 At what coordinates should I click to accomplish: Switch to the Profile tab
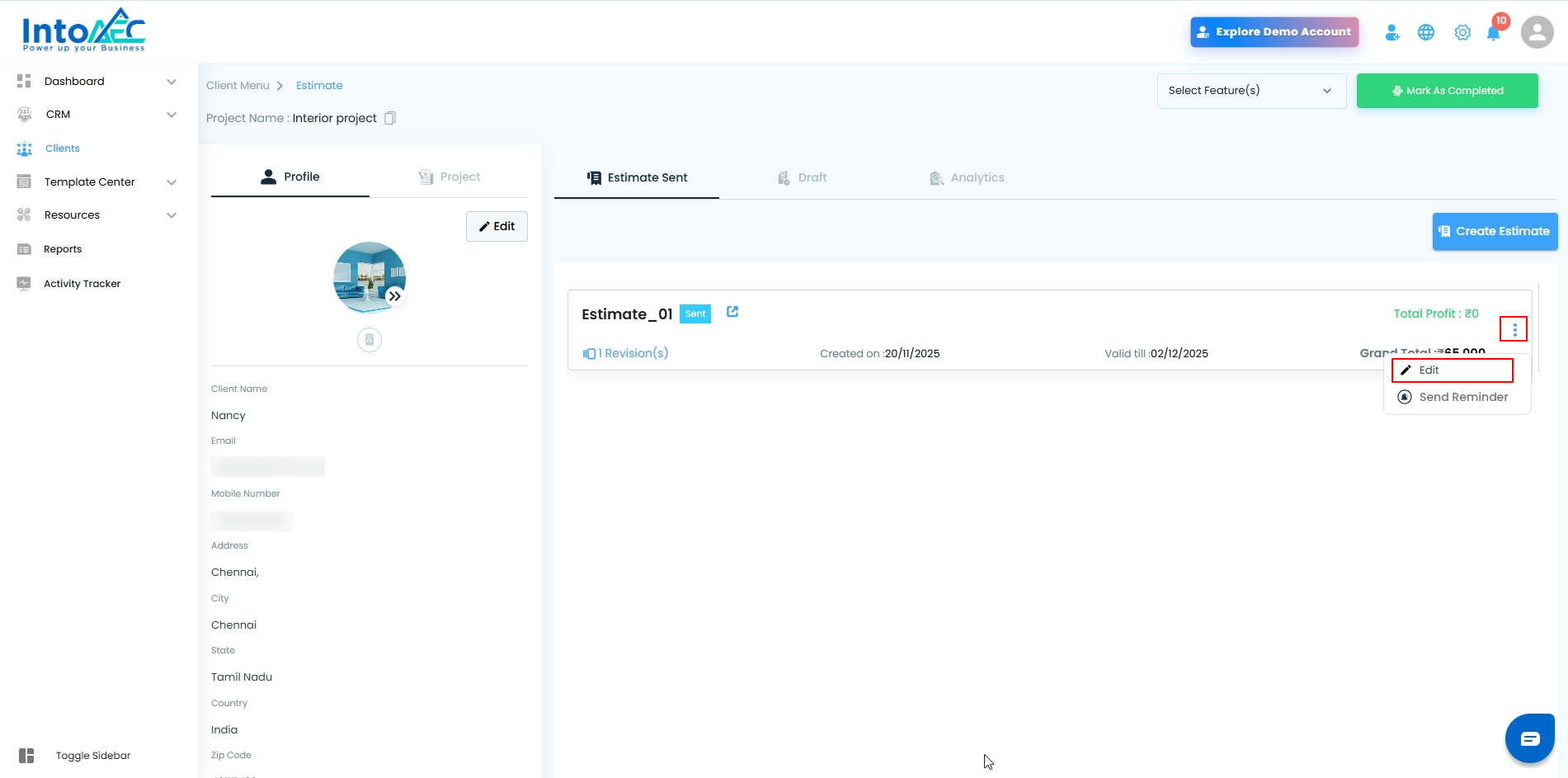coord(290,177)
